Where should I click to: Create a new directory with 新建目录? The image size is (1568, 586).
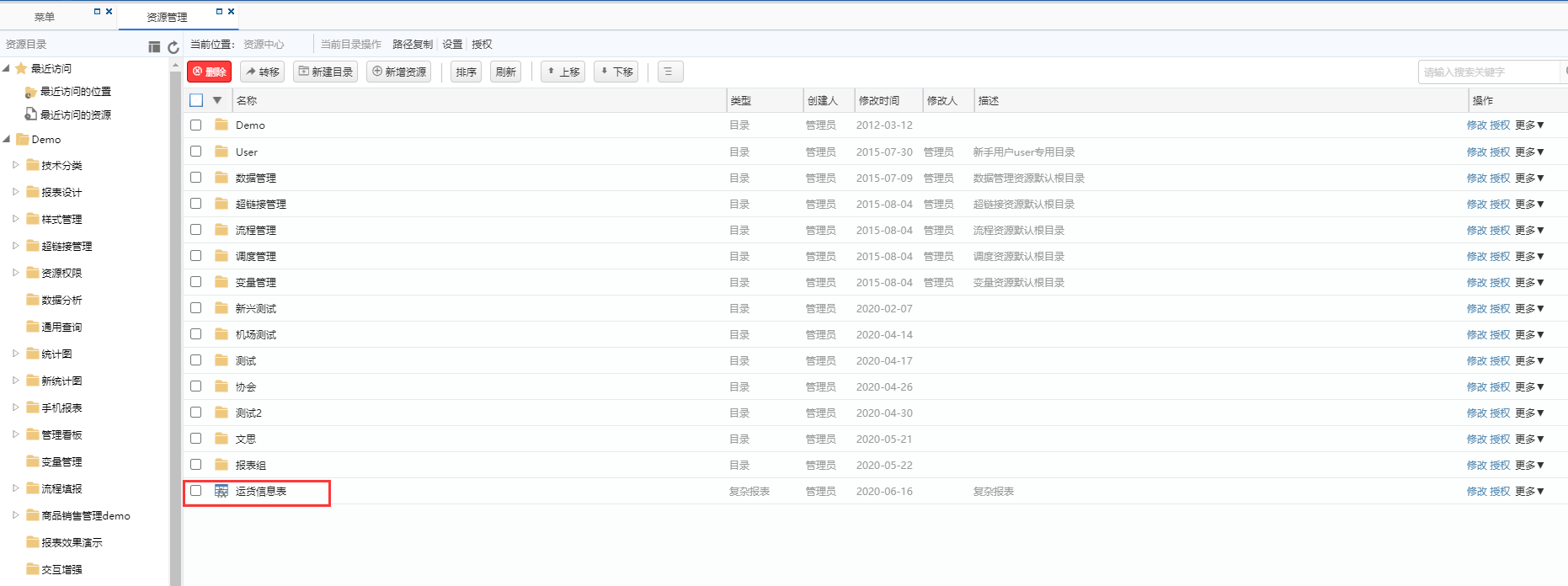[325, 72]
